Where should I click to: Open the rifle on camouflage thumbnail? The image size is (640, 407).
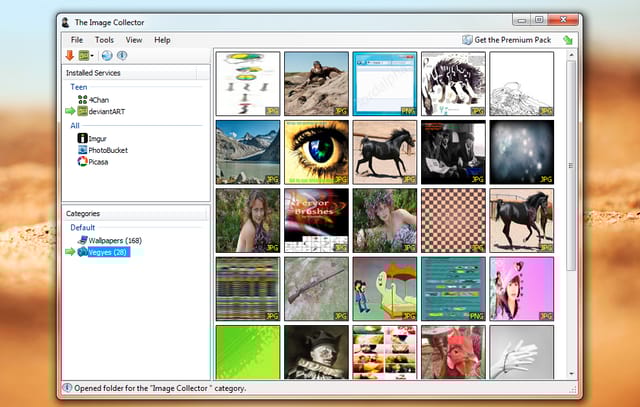tap(316, 289)
